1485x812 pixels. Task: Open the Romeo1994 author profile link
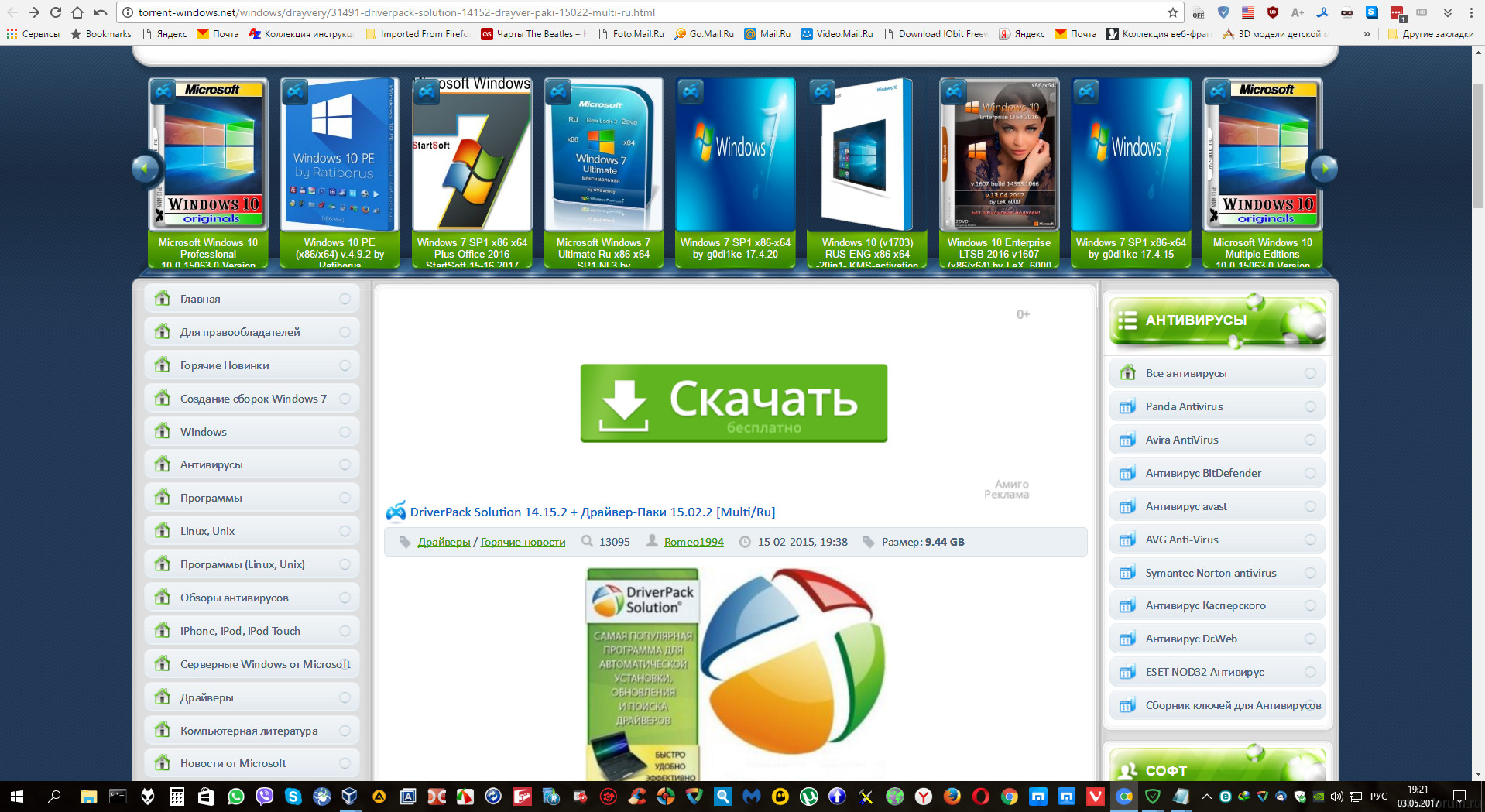[x=694, y=542]
